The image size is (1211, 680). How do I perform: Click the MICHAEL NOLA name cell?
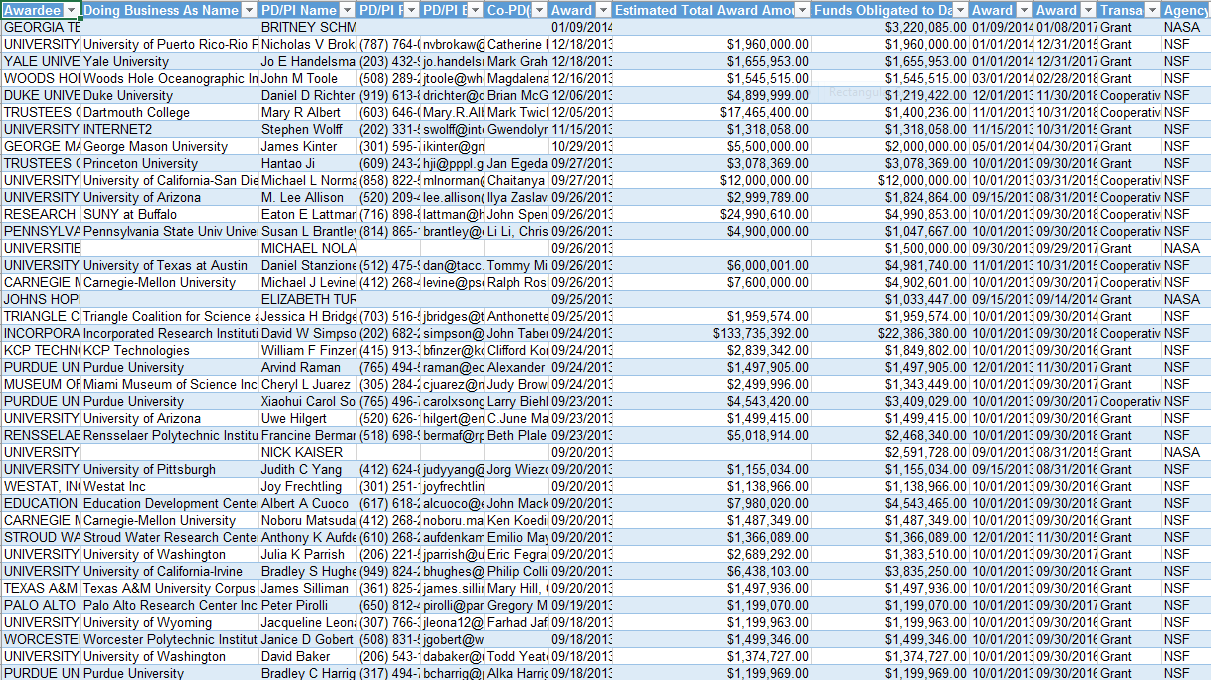pyautogui.click(x=306, y=248)
